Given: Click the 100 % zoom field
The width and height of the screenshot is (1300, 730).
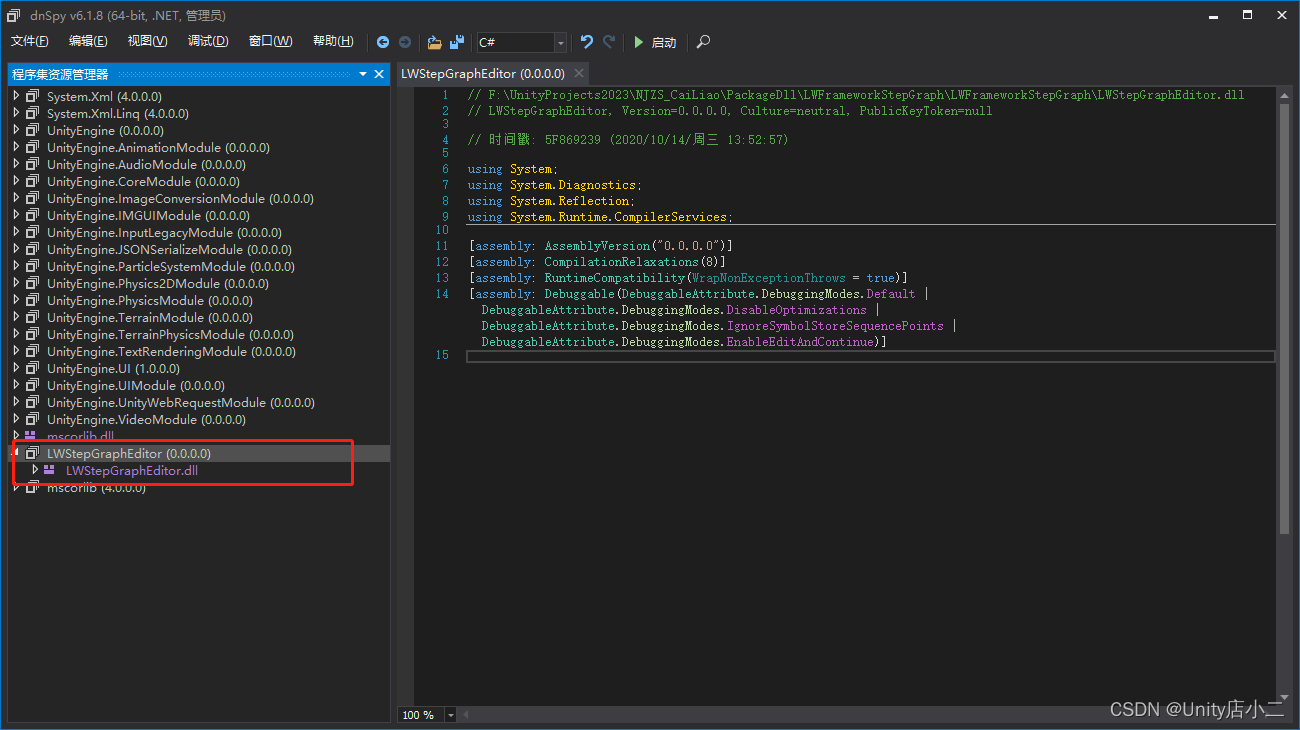Looking at the screenshot, I should 420,714.
